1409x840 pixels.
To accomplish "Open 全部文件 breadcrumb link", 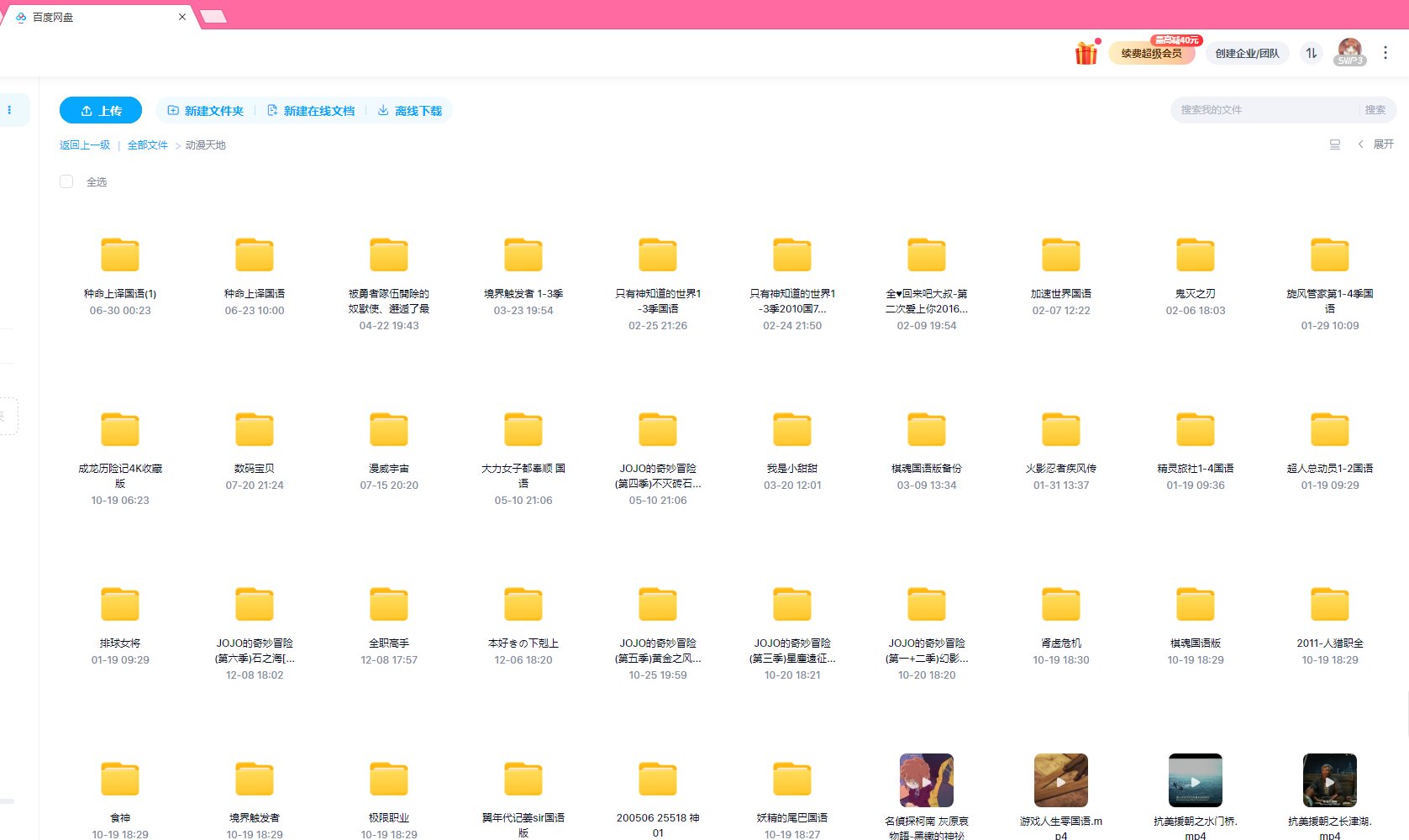I will [148, 145].
